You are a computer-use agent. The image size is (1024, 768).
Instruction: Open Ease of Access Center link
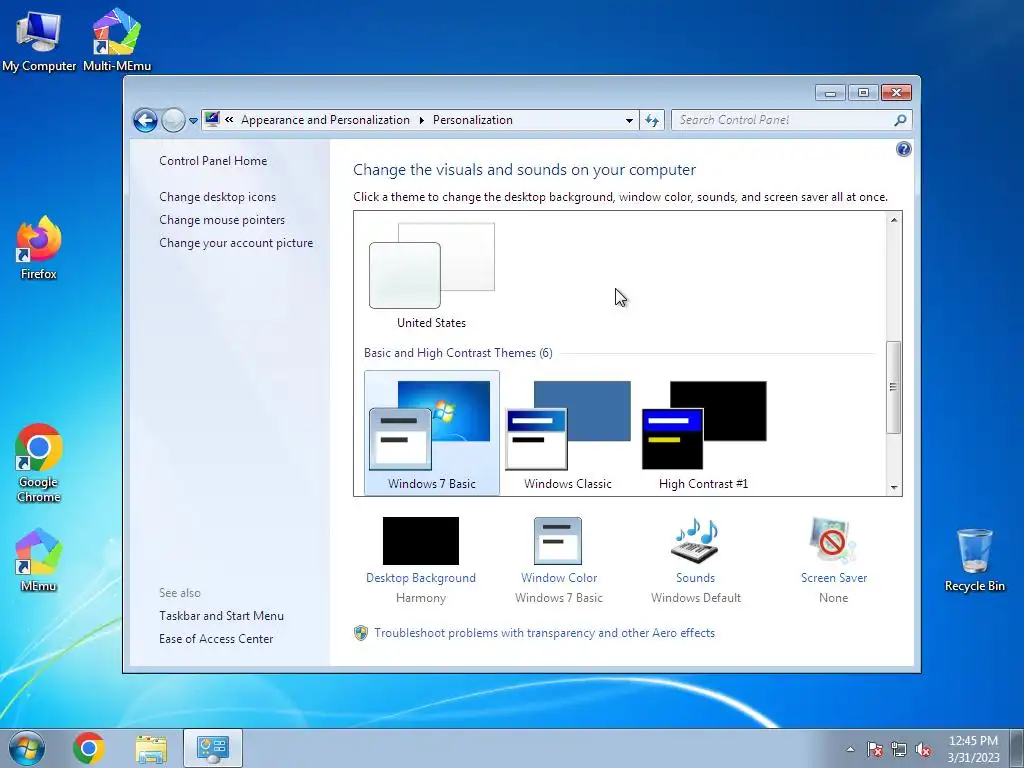click(x=216, y=638)
